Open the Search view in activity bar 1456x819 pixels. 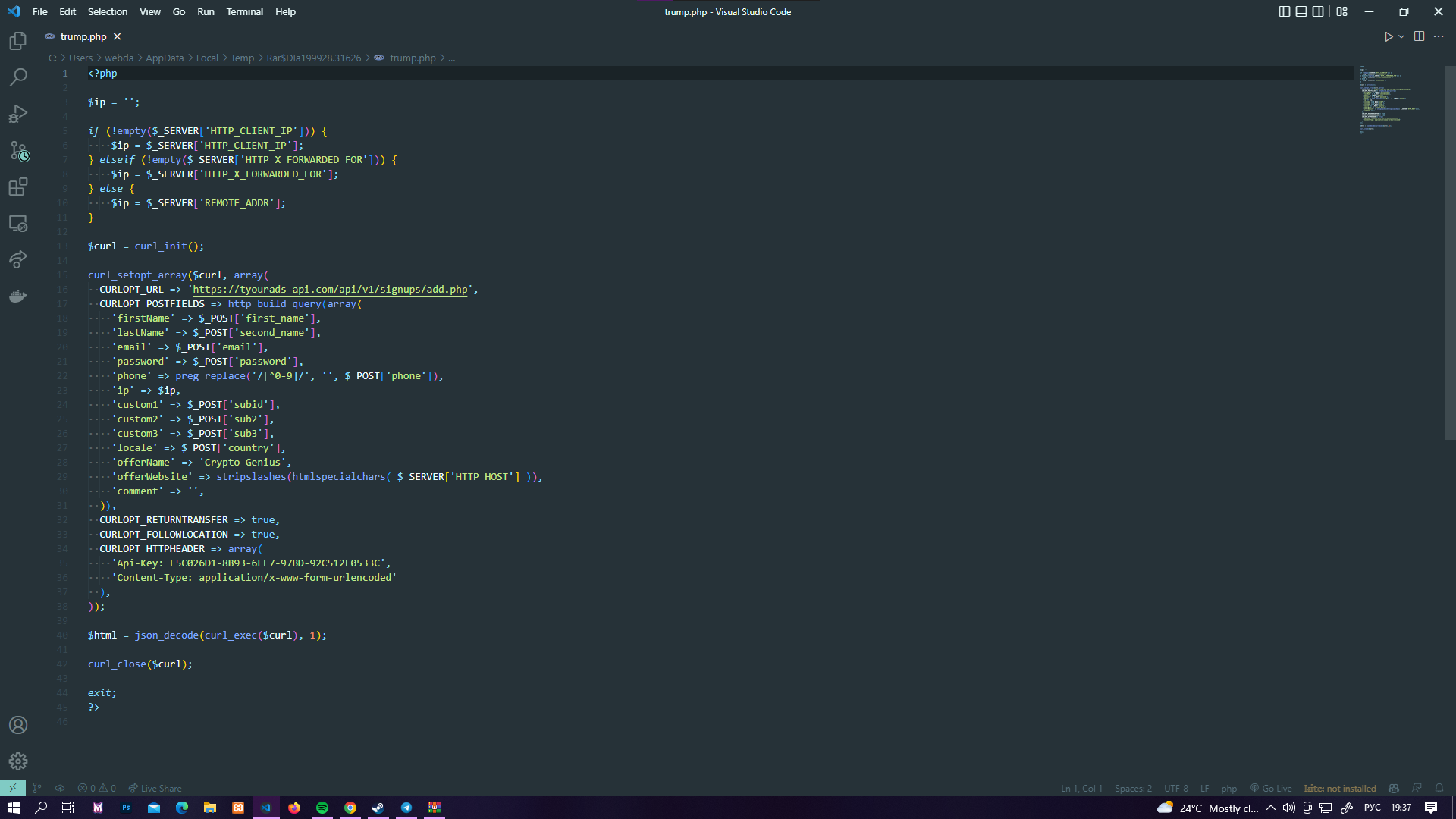[x=18, y=77]
